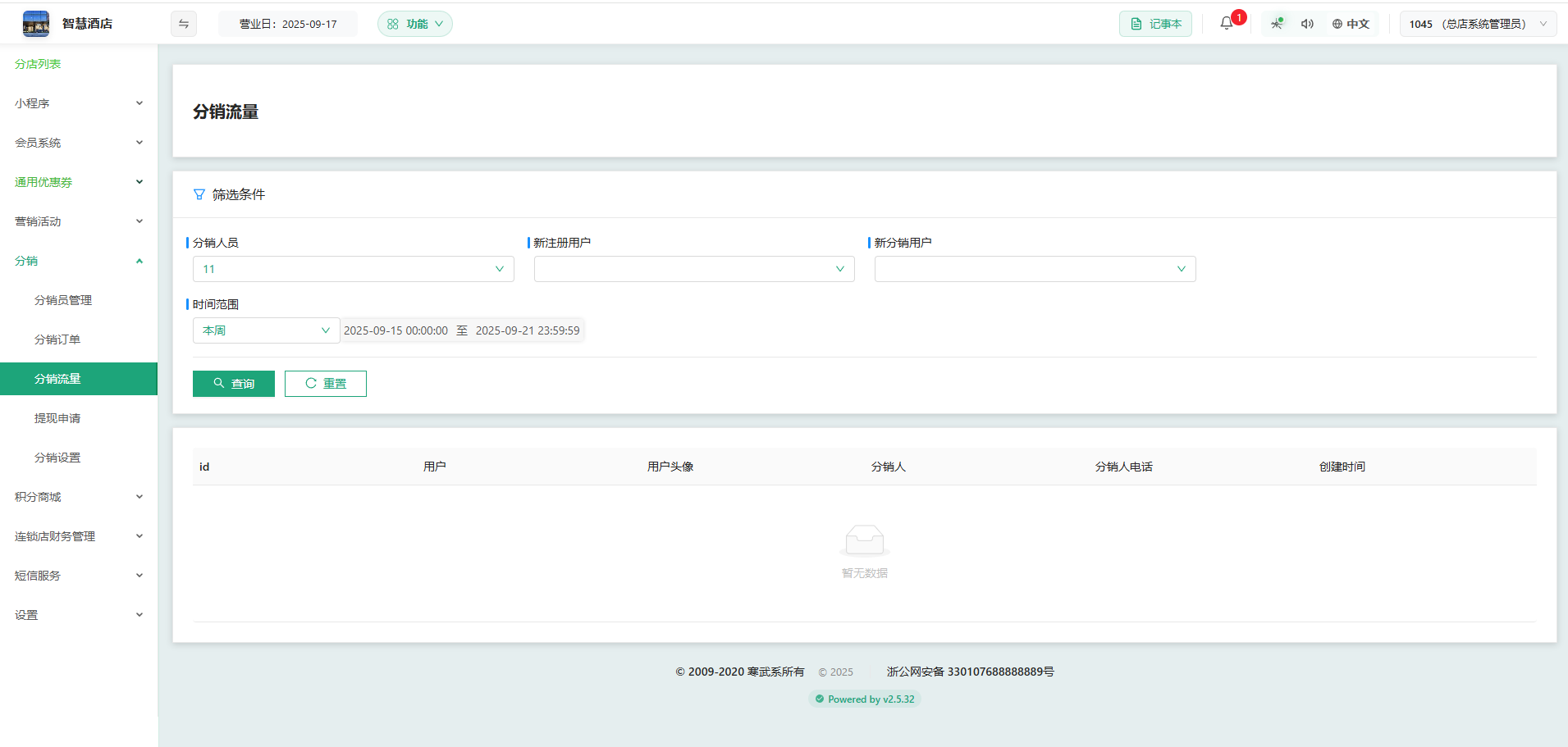The width and height of the screenshot is (1568, 747).
Task: Open the 分销人员 dropdown showing 11
Action: pyautogui.click(x=353, y=269)
